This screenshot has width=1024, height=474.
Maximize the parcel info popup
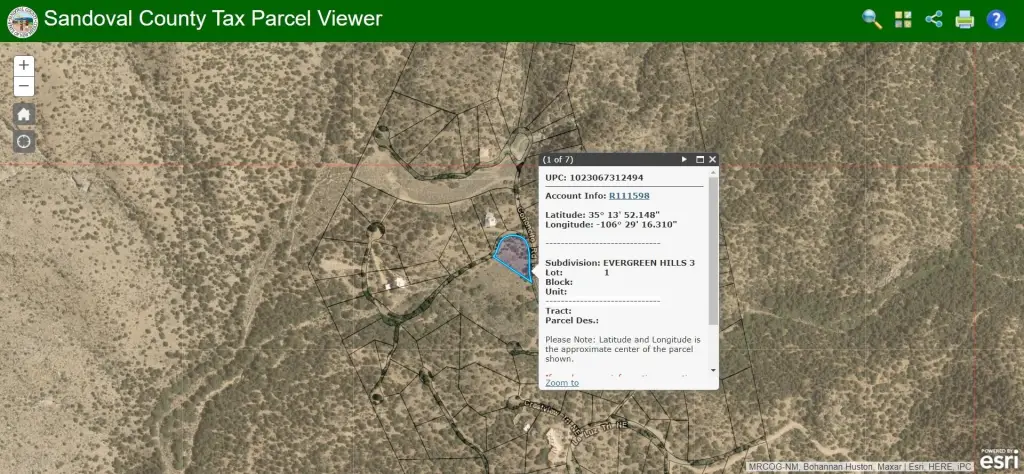click(x=699, y=159)
